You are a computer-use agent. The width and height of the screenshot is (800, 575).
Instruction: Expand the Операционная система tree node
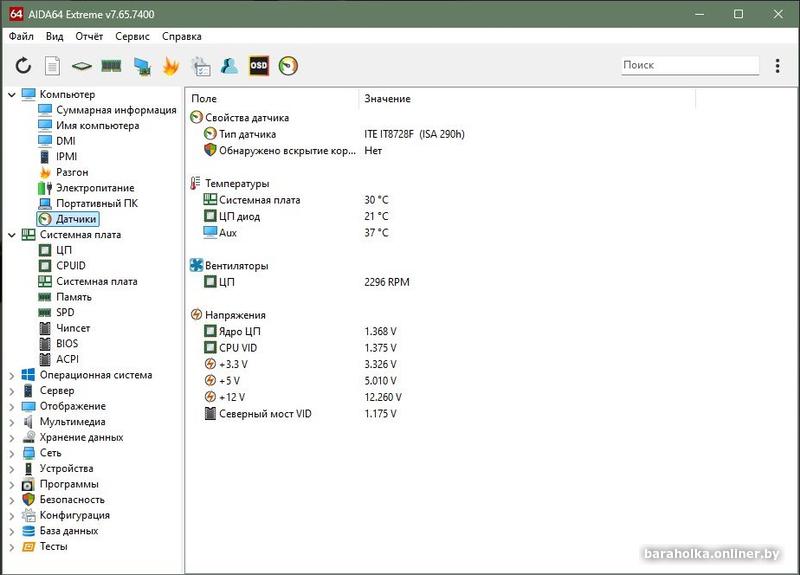12,375
